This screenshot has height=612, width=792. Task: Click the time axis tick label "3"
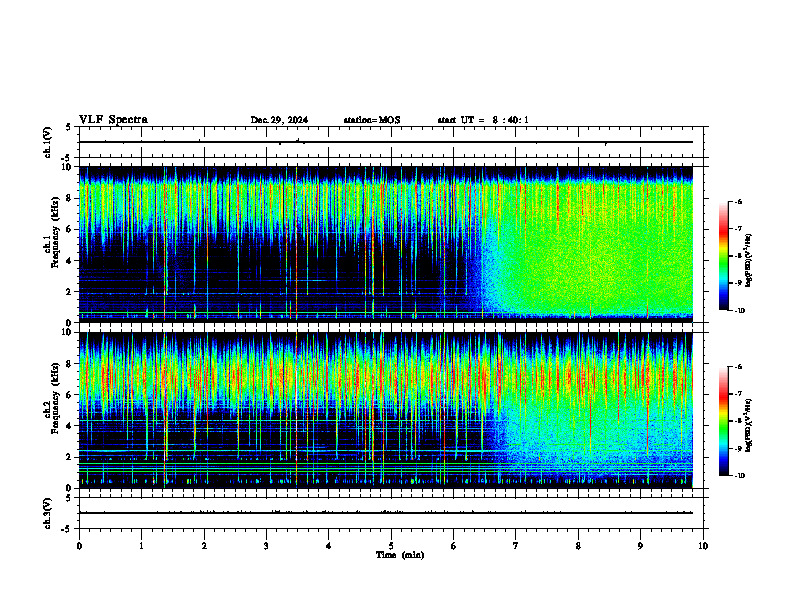click(x=266, y=546)
